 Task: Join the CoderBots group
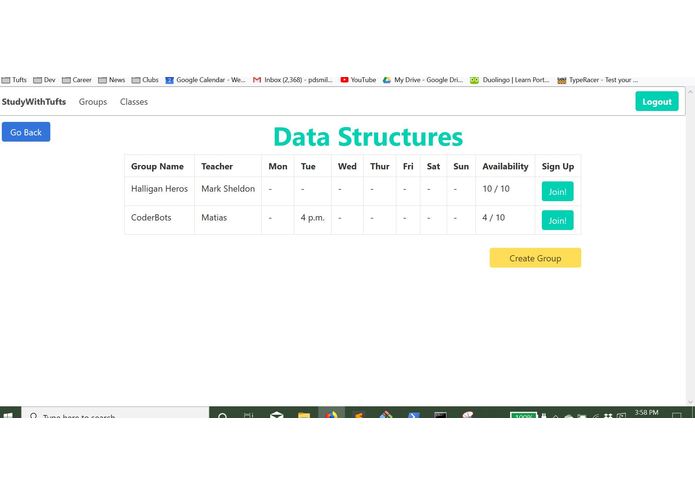pos(558,220)
